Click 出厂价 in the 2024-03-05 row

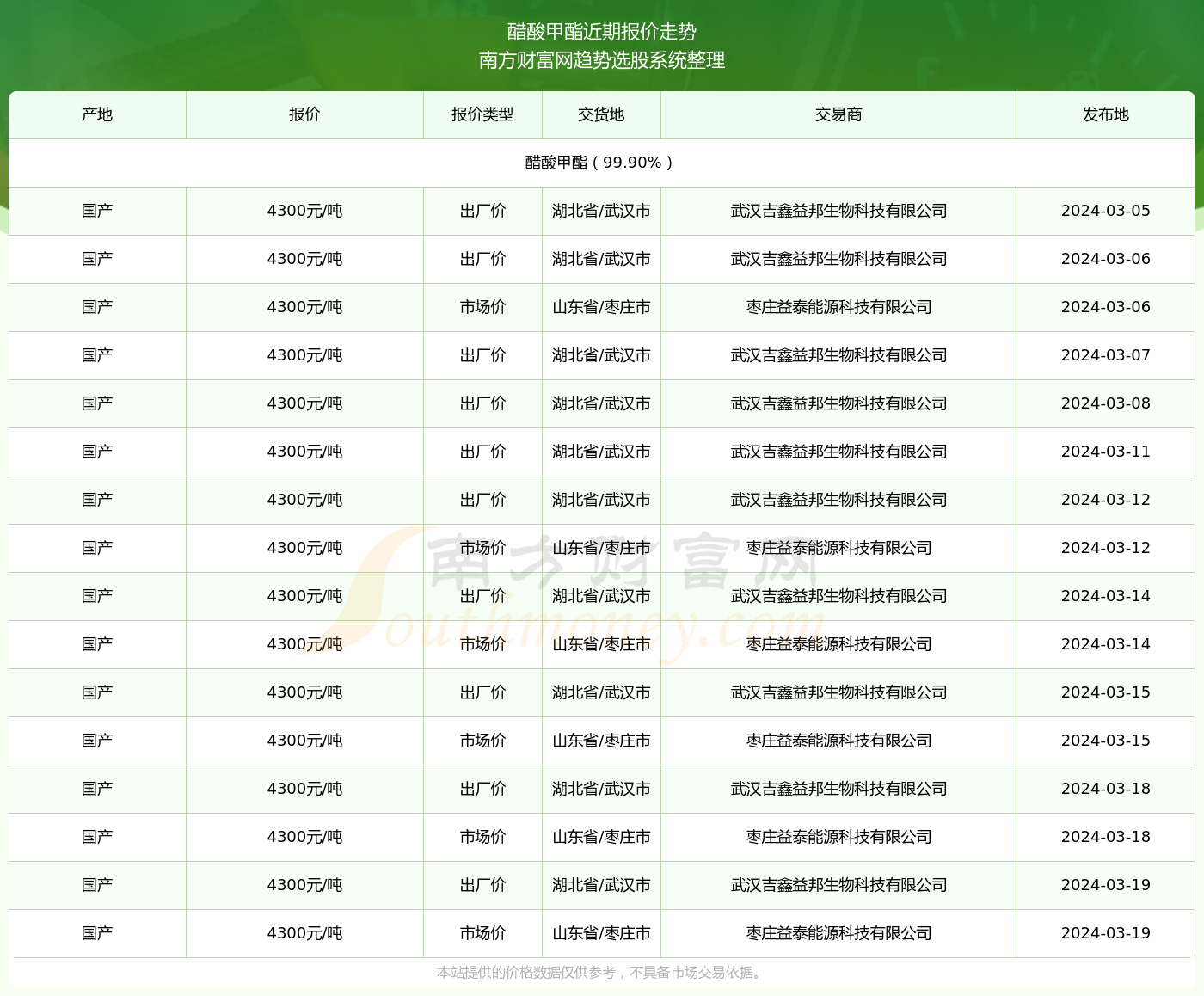pos(482,211)
